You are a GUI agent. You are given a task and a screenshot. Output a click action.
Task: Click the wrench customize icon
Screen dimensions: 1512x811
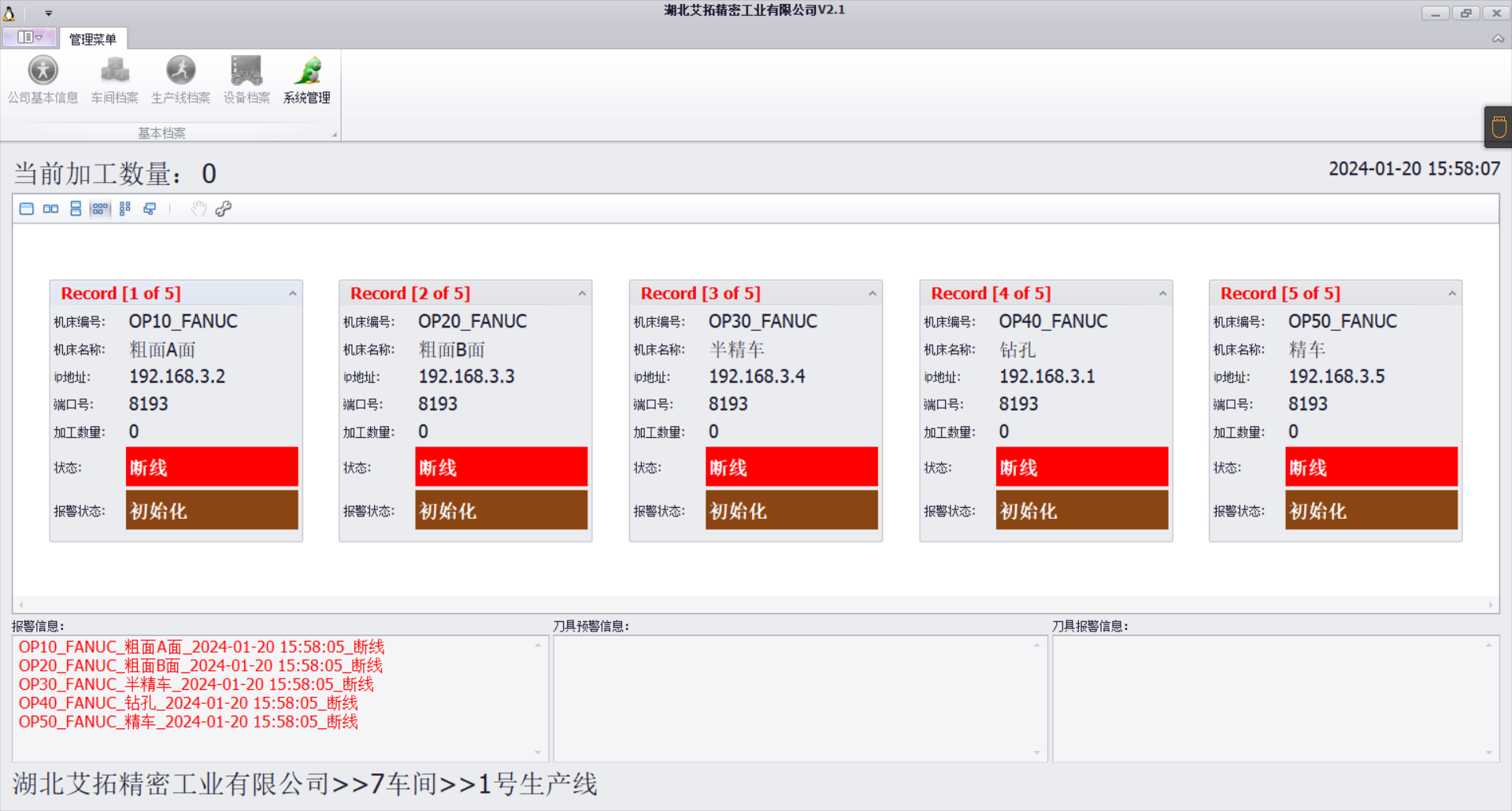pyautogui.click(x=224, y=209)
